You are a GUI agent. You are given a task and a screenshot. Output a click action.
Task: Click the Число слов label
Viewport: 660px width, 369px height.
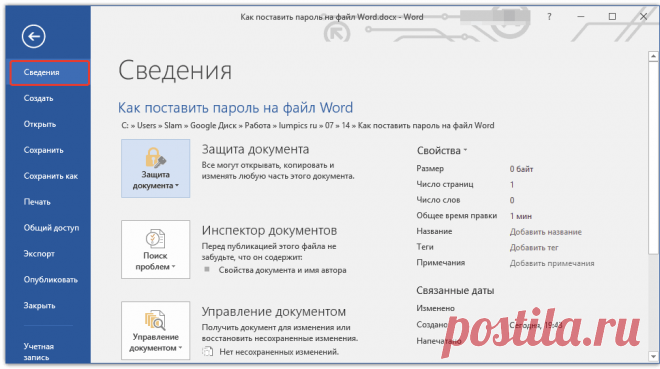coord(438,200)
